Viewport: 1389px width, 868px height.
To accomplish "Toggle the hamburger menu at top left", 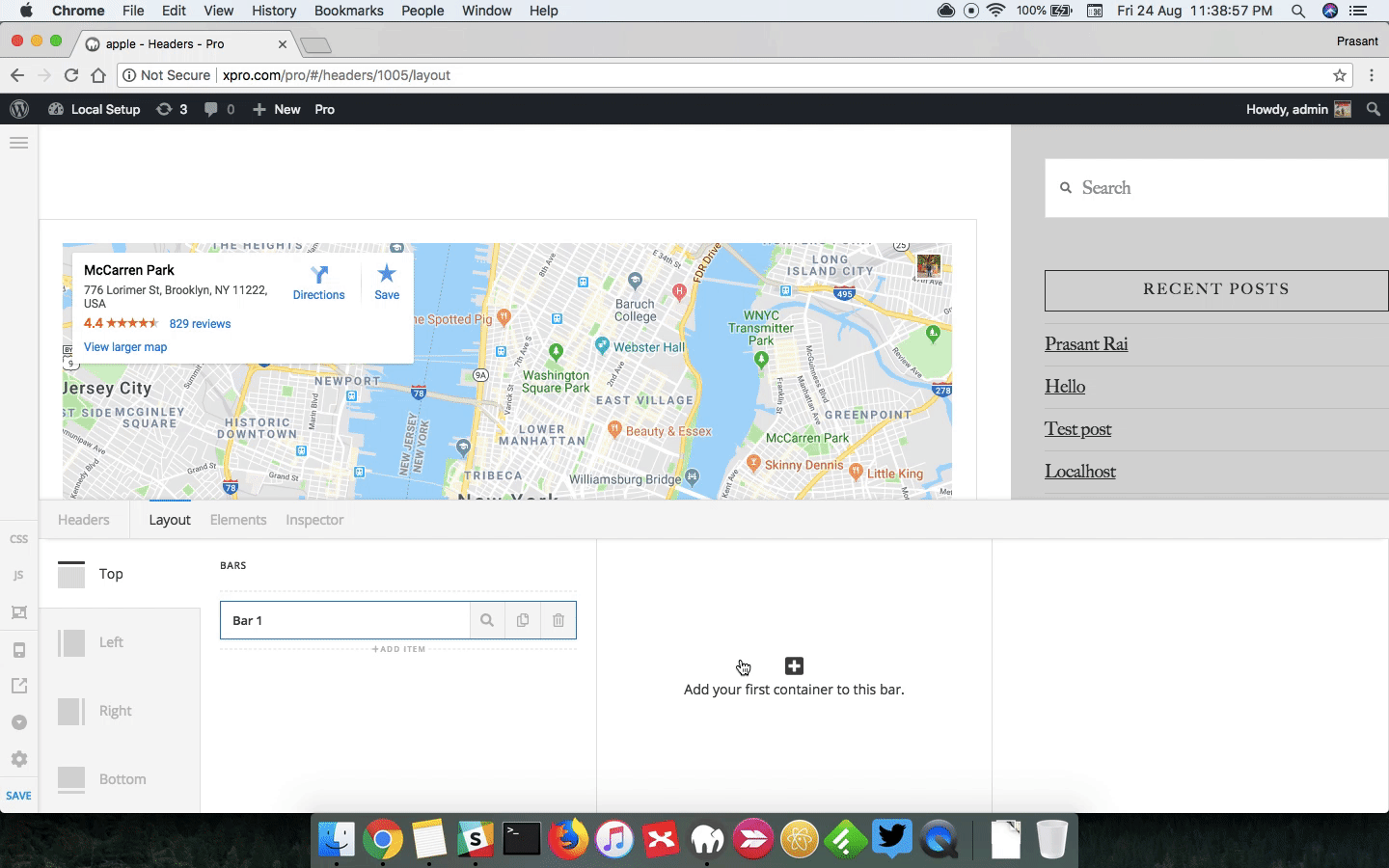I will click(x=18, y=143).
